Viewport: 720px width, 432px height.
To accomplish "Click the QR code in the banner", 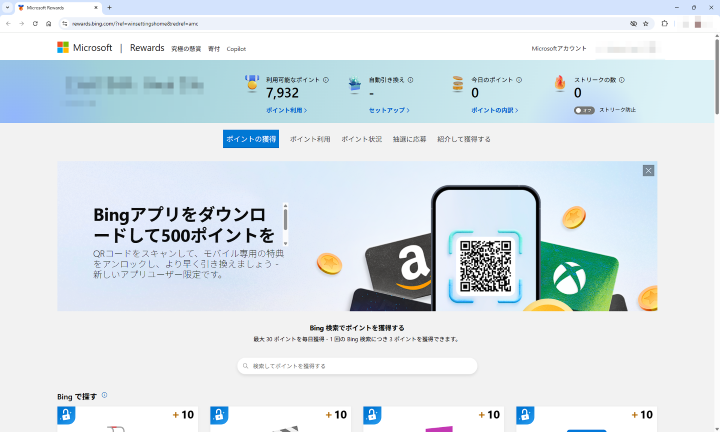I will click(485, 266).
